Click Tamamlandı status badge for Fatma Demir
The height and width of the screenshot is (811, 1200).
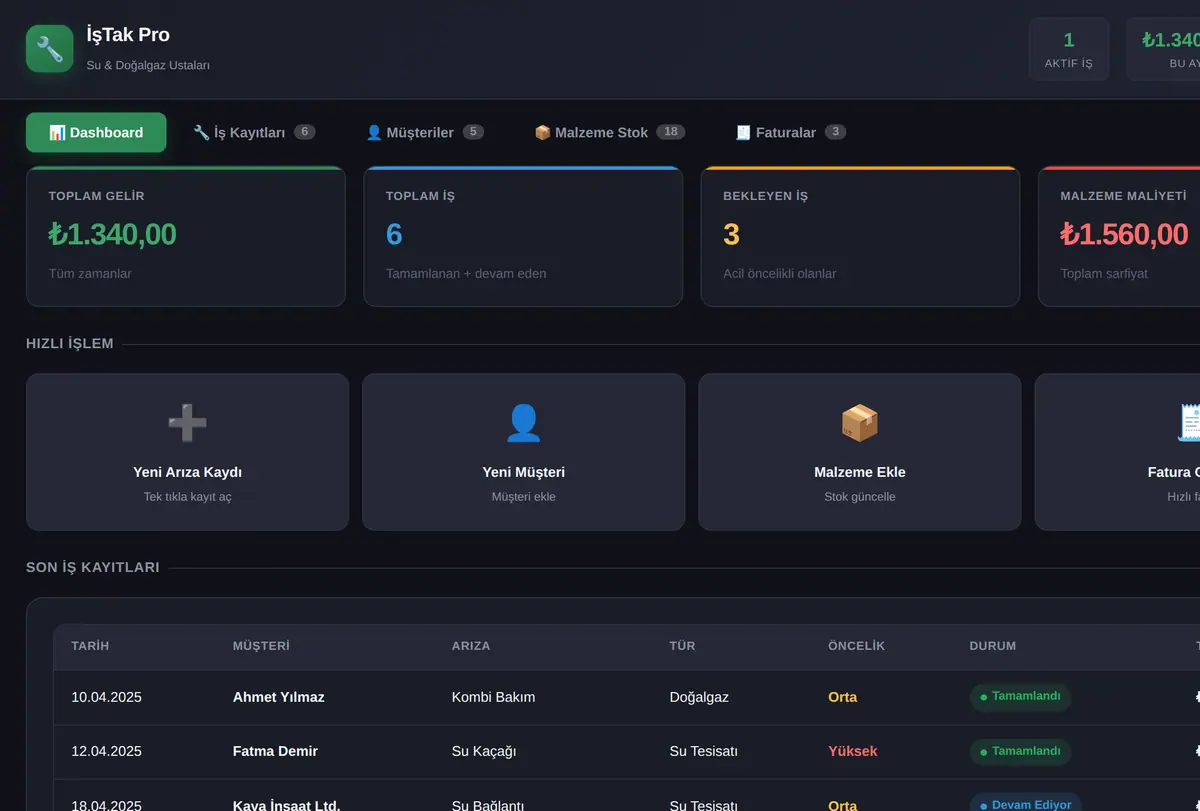point(1020,751)
